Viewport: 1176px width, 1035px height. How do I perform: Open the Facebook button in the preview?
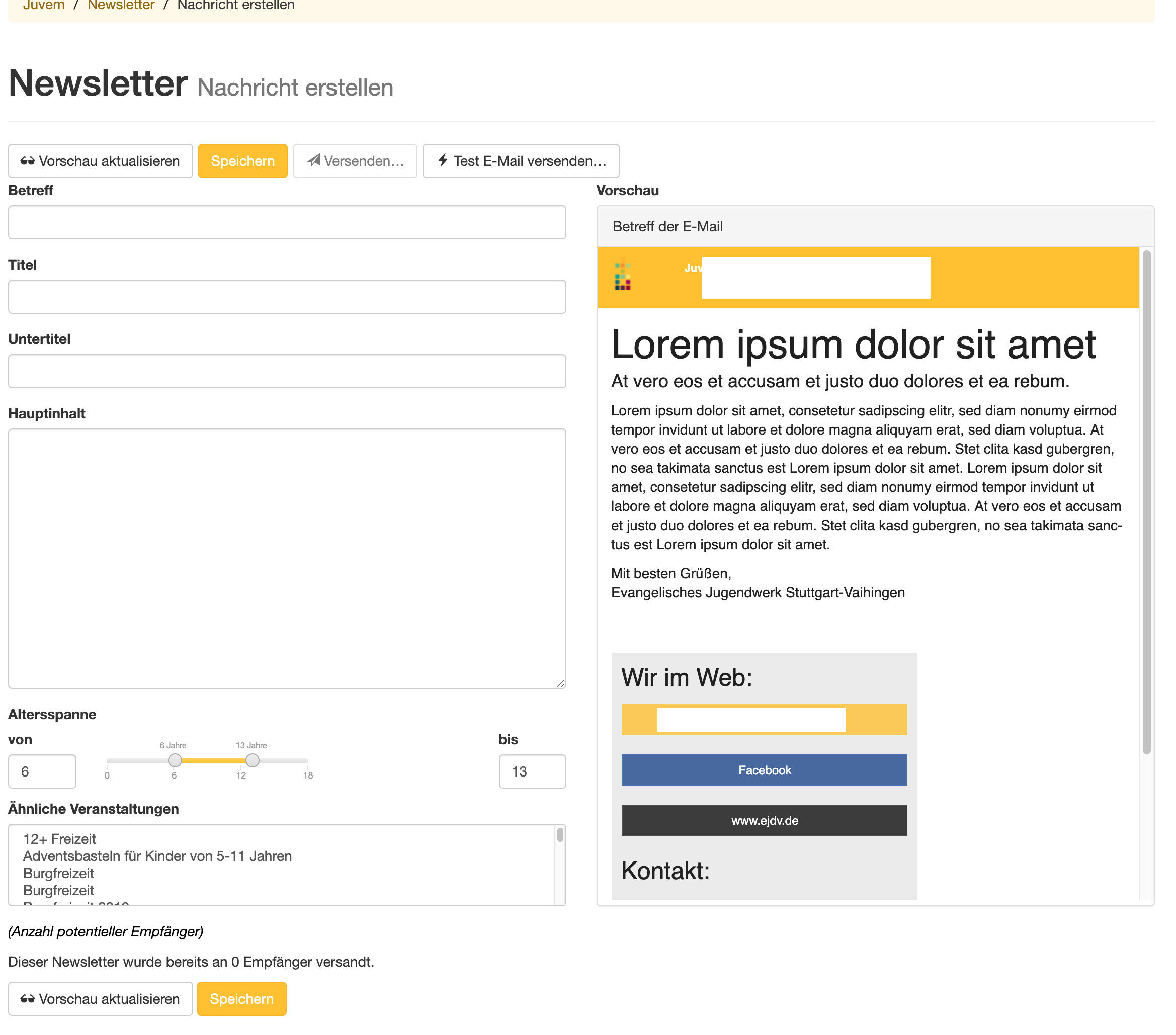click(x=764, y=770)
